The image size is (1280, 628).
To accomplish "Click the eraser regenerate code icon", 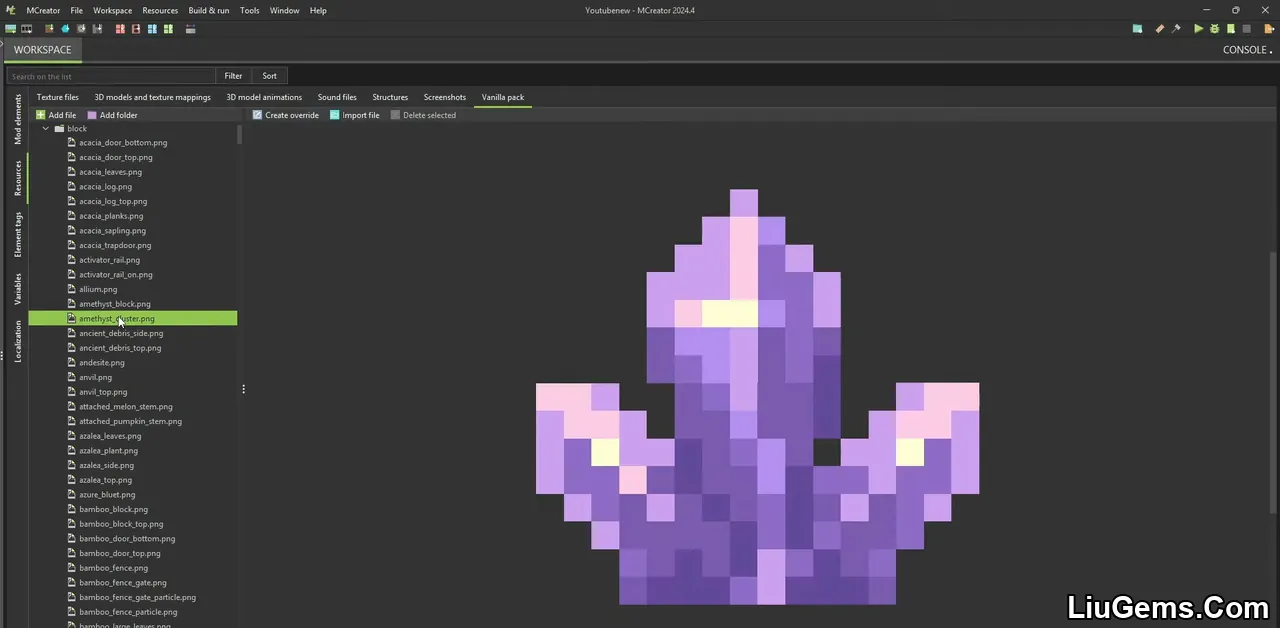I will [1160, 29].
